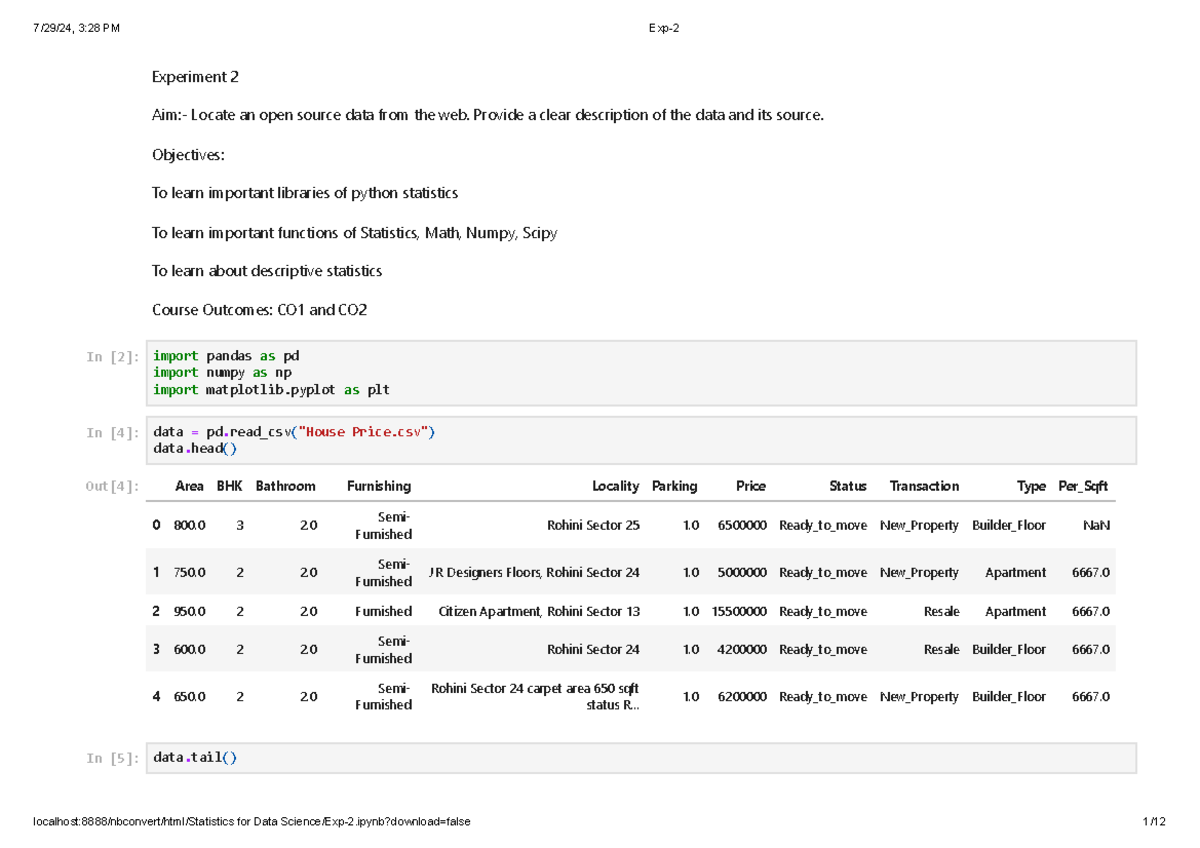The image size is (1200, 848).
Task: Click the 7/29/24 timestamp
Action: (77, 27)
